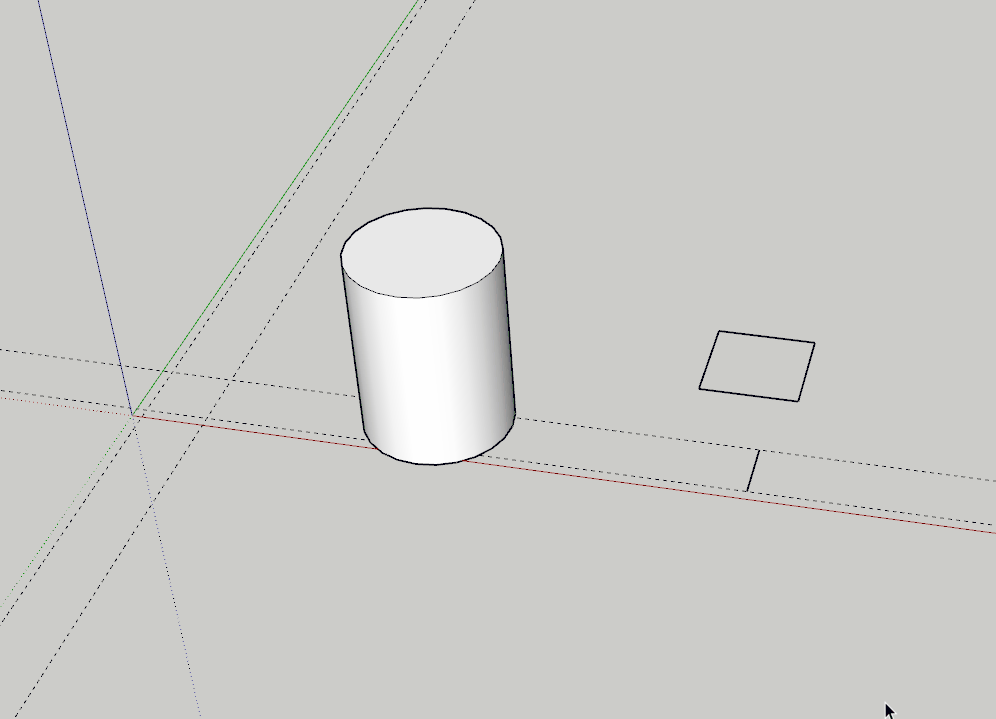Click top endpoint of the short black line
The width and height of the screenshot is (996, 719).
(x=759, y=452)
